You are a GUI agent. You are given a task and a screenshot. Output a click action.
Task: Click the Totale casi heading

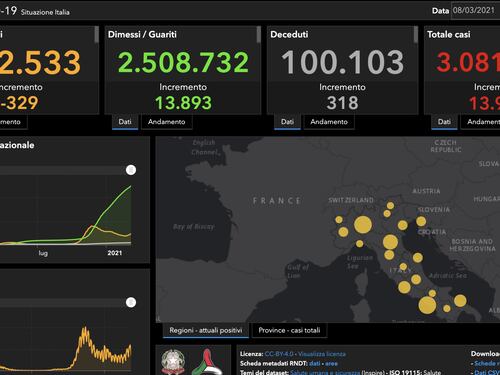[449, 34]
